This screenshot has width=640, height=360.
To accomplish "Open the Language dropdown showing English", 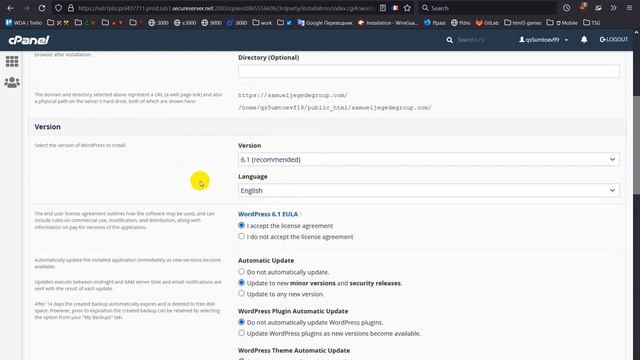I will point(429,191).
